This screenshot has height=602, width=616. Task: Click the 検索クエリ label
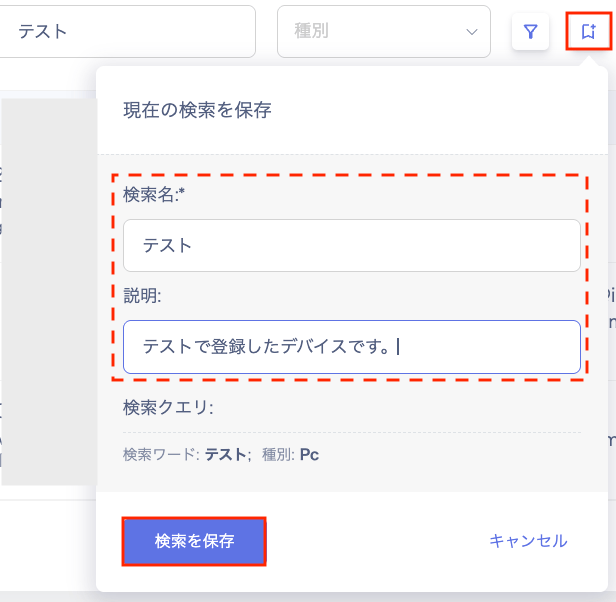tap(168, 408)
